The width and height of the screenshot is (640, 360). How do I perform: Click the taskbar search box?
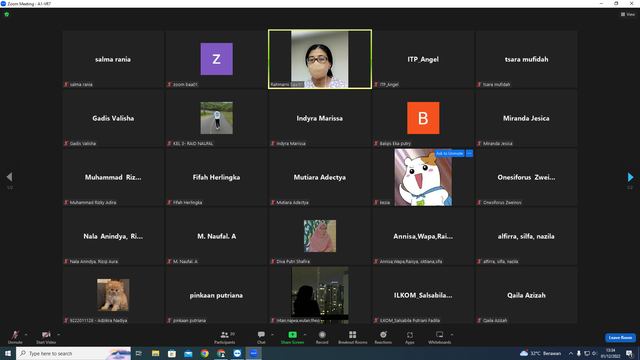point(73,353)
